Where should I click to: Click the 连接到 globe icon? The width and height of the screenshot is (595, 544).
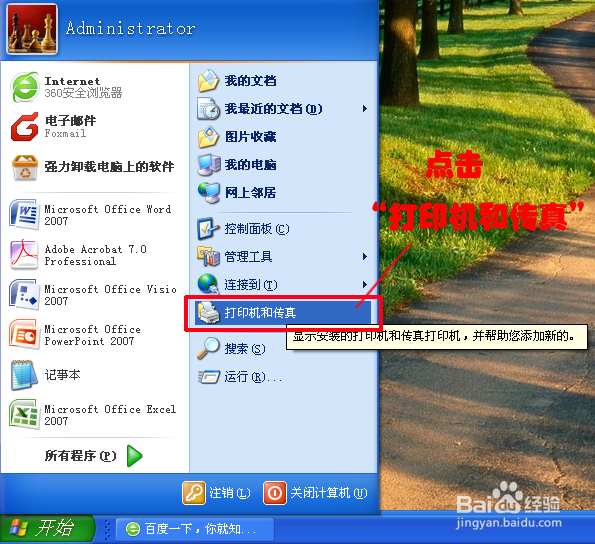(x=208, y=284)
